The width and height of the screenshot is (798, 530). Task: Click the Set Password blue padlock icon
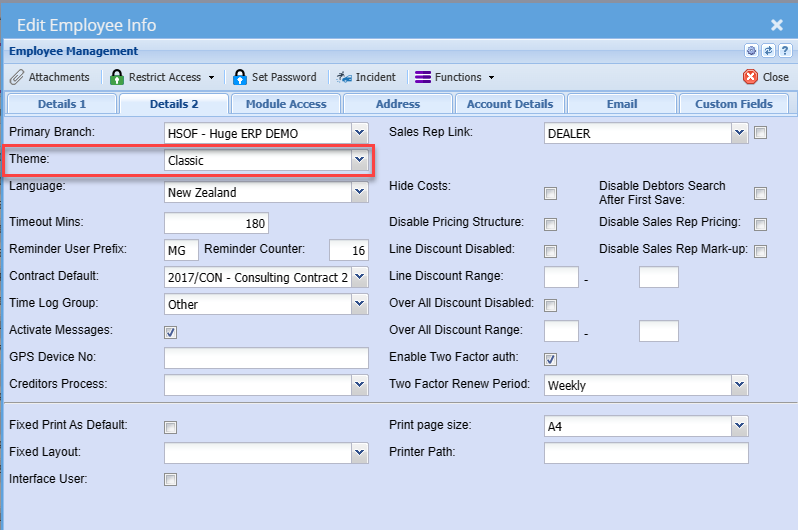click(240, 77)
